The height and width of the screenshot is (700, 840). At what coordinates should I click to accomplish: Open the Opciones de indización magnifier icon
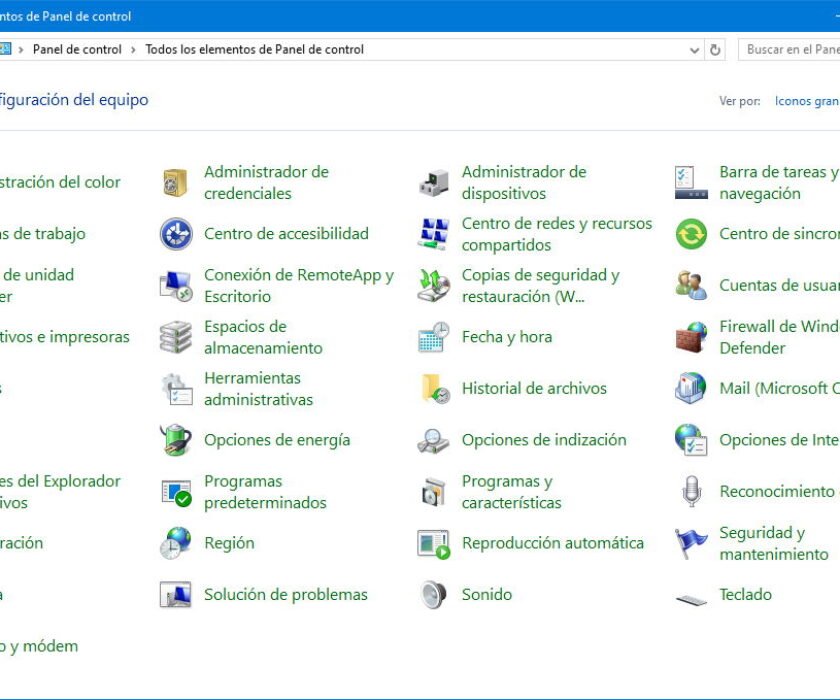433,440
